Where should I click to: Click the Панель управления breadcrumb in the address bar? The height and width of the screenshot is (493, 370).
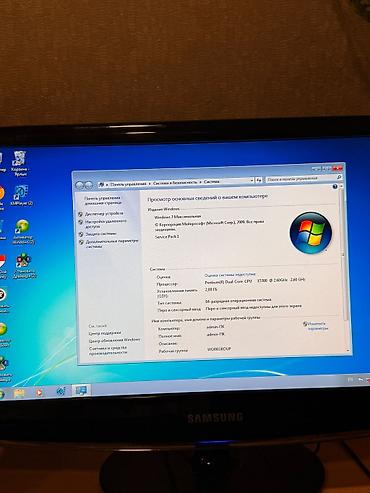click(128, 183)
